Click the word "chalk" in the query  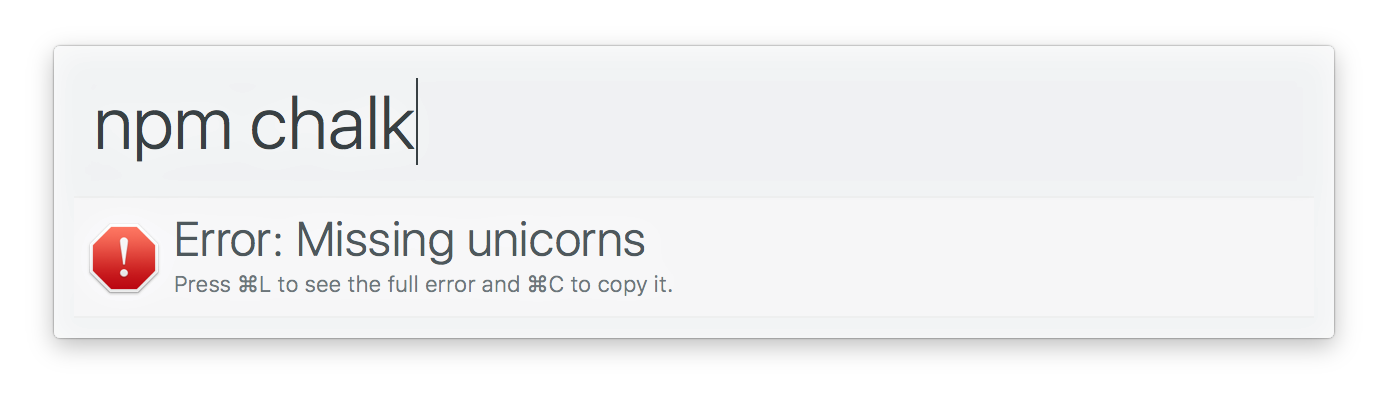pos(331,124)
